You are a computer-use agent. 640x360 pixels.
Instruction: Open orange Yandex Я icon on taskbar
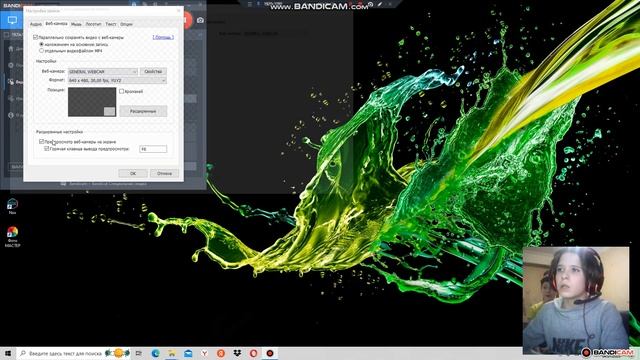coord(221,353)
